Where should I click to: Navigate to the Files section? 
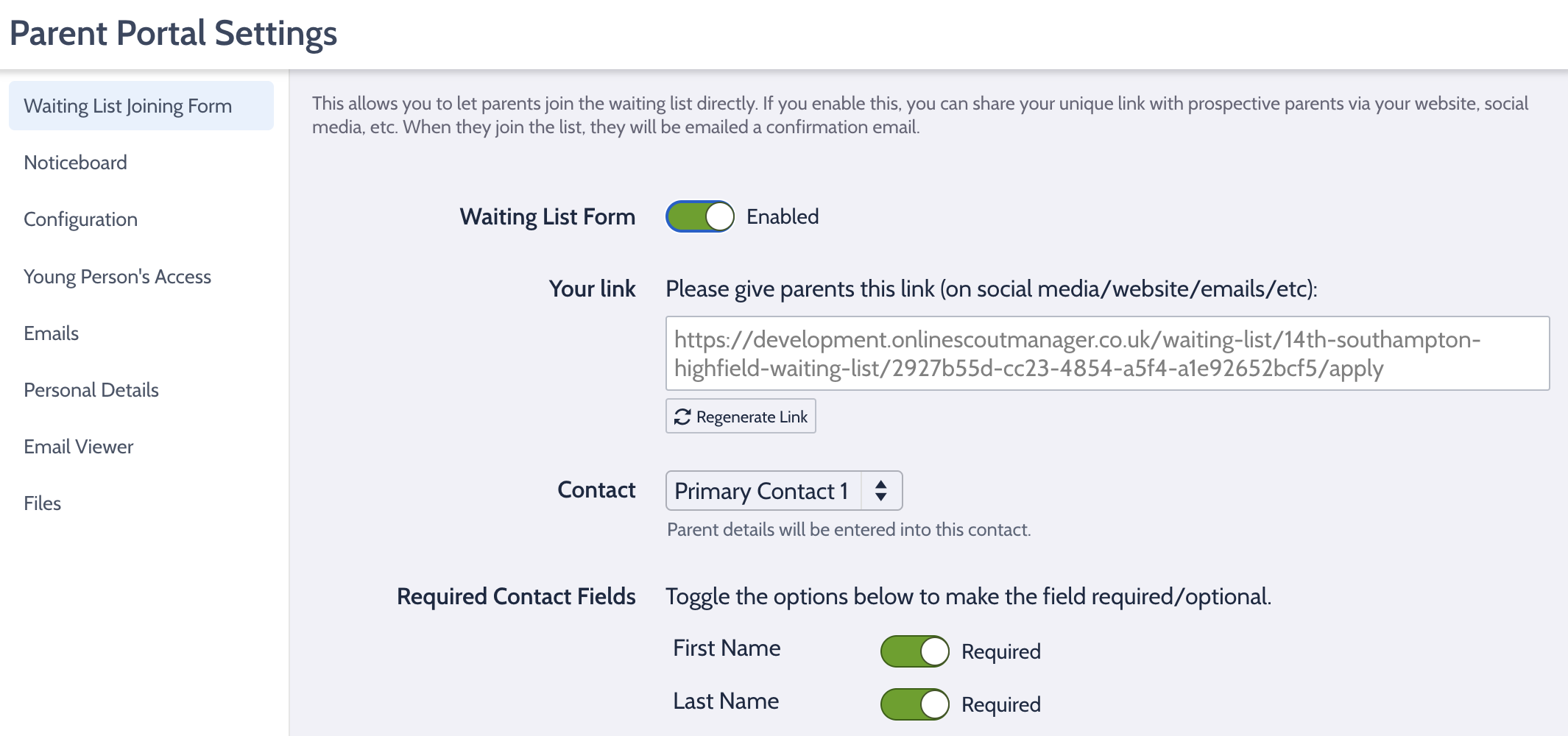pyautogui.click(x=42, y=503)
